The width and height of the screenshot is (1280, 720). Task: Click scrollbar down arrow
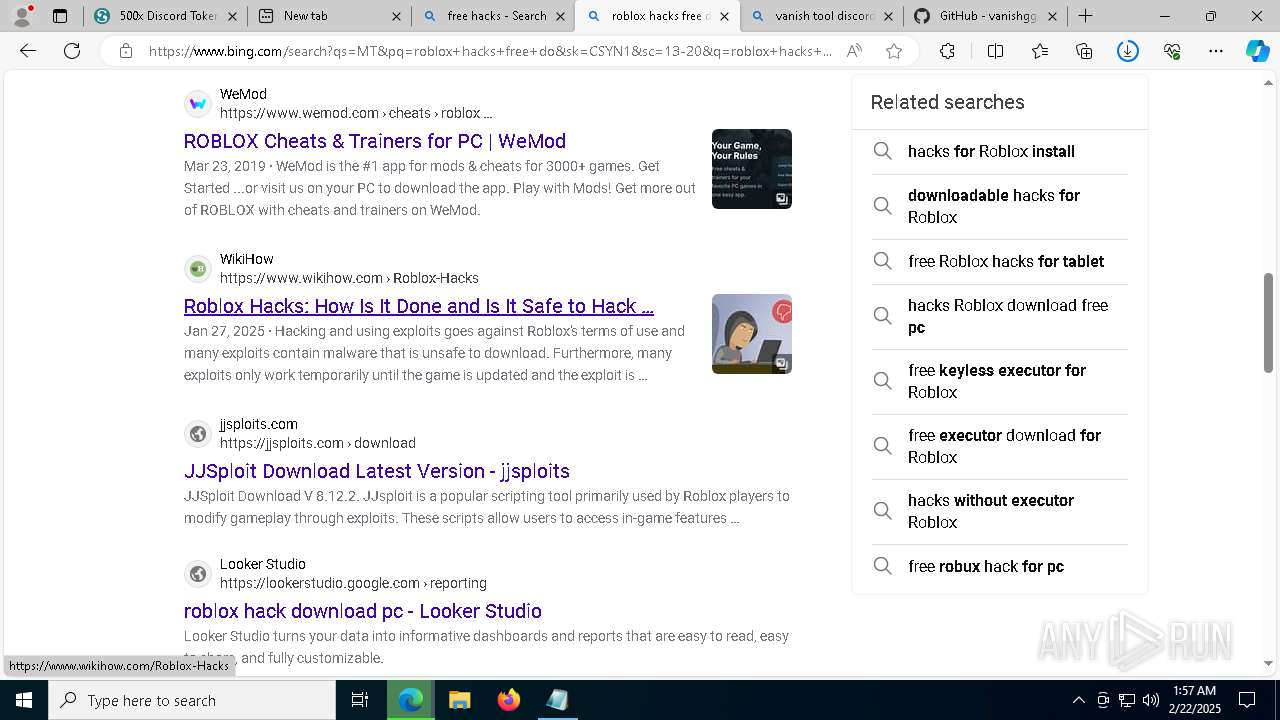pyautogui.click(x=1269, y=663)
